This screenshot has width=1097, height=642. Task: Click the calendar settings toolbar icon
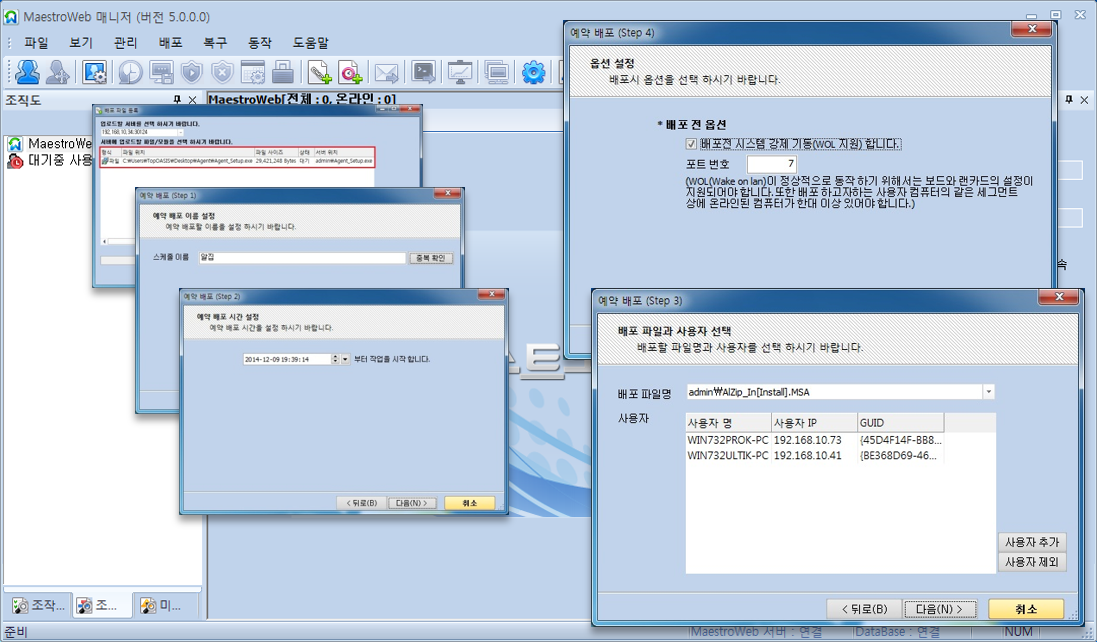pyautogui.click(x=253, y=72)
